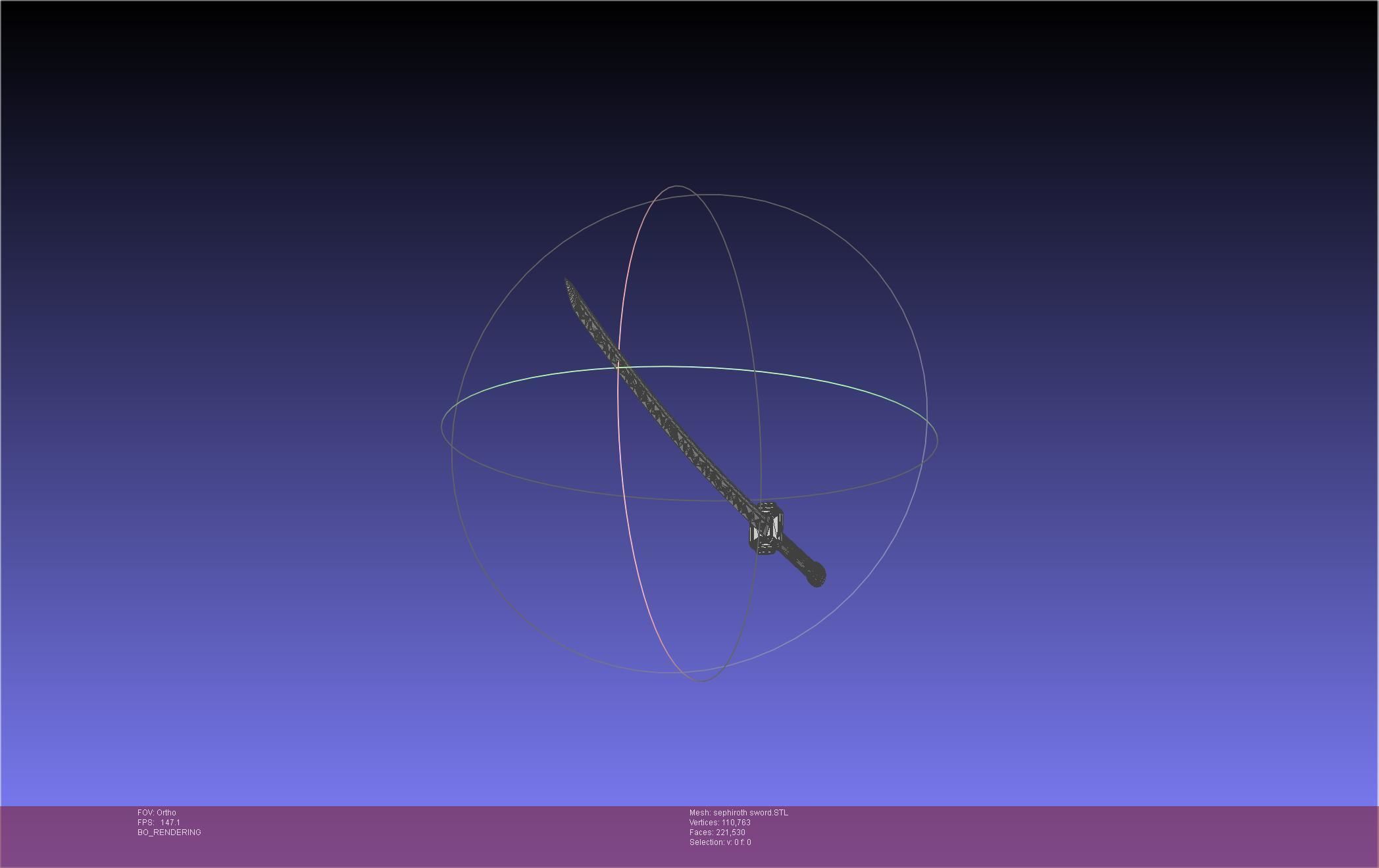This screenshot has height=868, width=1379.
Task: Click the sword's square hand guard
Action: tap(765, 529)
